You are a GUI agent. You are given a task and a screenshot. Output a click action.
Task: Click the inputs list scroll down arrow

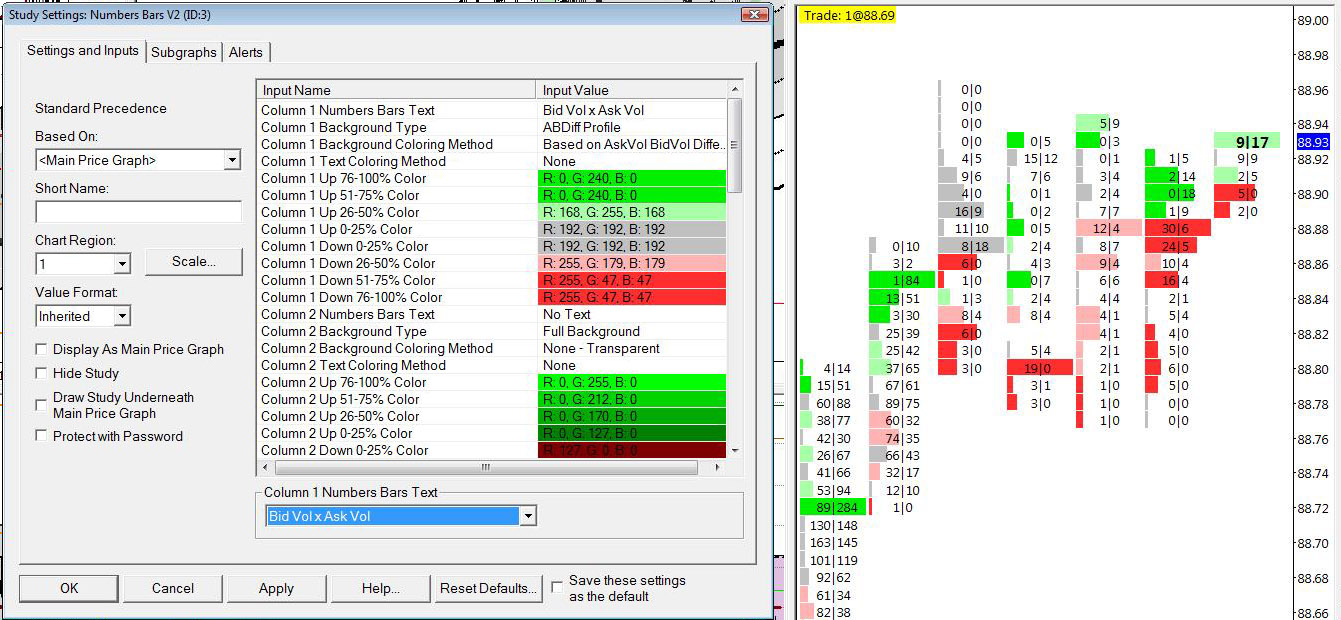coord(735,450)
